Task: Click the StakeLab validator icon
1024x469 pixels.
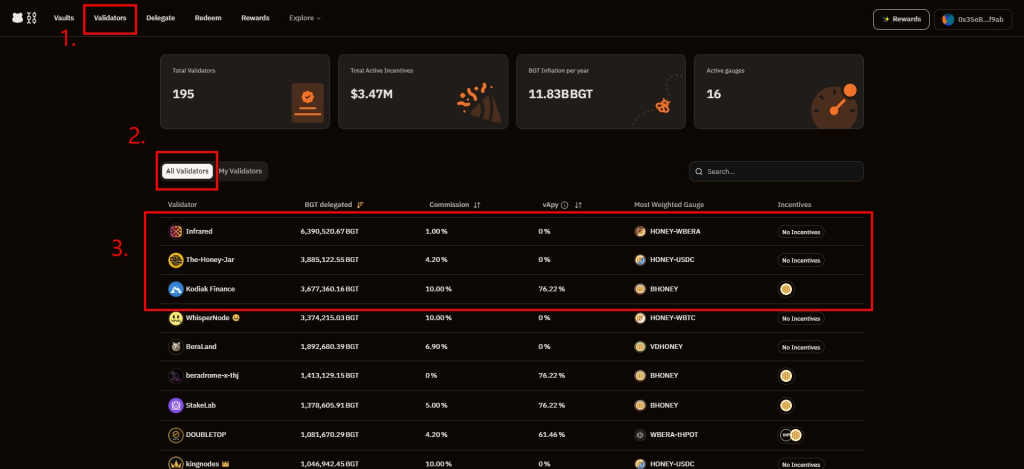Action: [176, 406]
